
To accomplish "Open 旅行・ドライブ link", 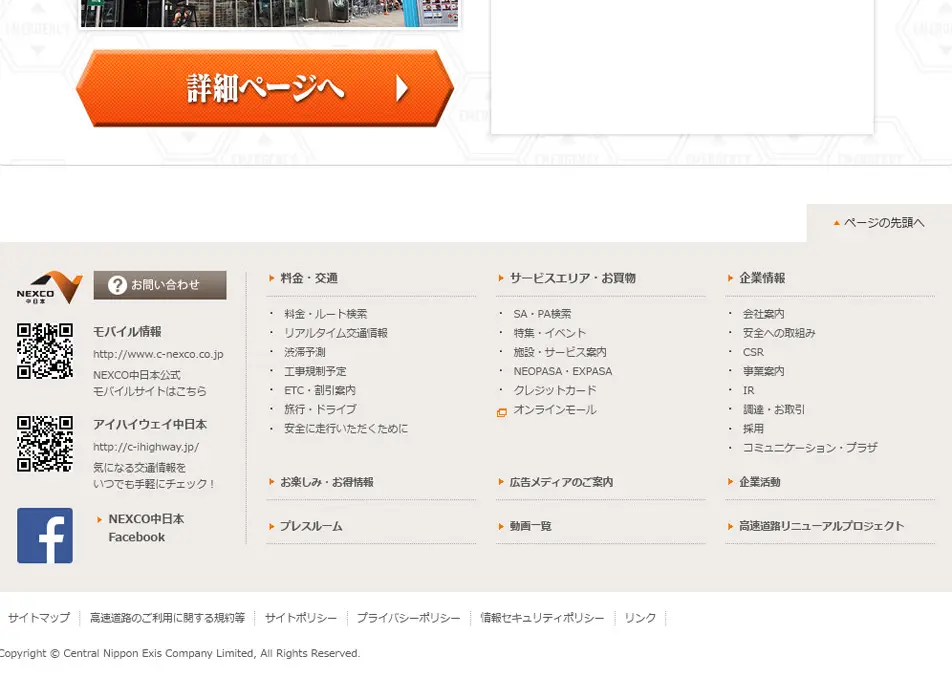I will (320, 409).
